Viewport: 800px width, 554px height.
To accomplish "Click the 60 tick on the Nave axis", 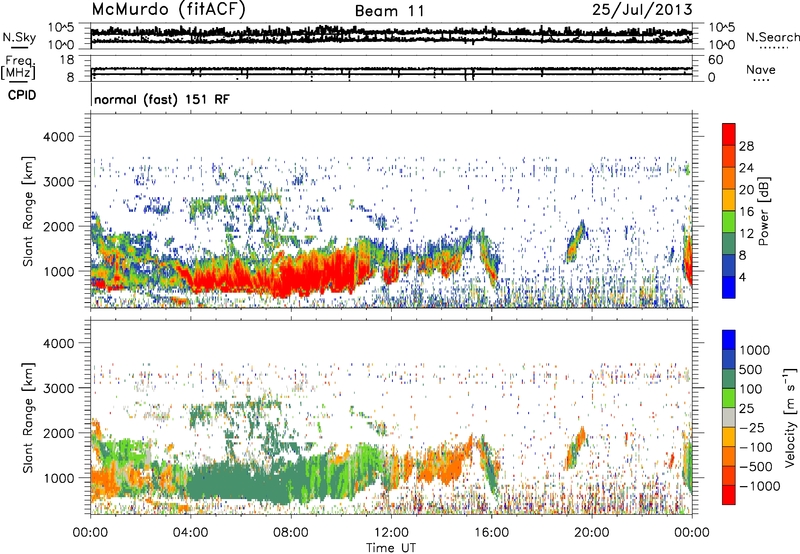I will [715, 60].
